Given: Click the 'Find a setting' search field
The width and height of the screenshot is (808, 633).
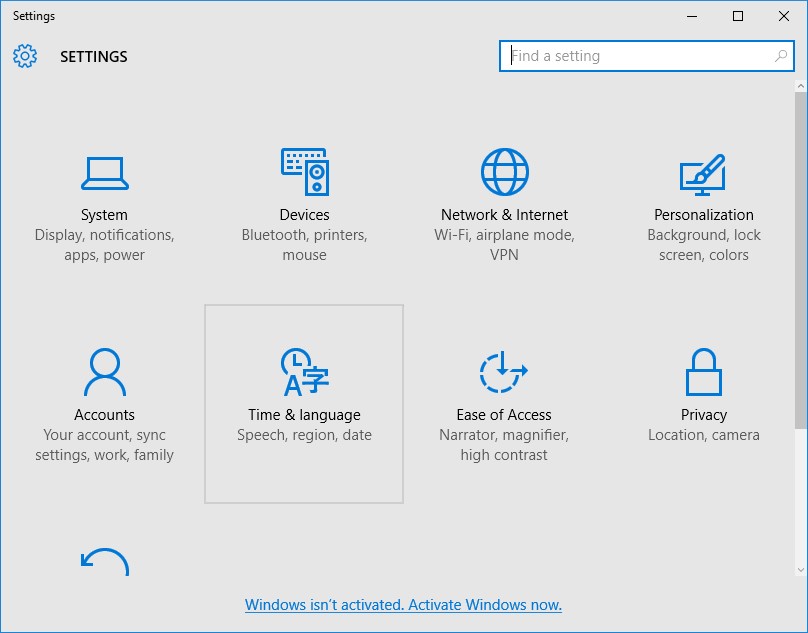Looking at the screenshot, I should click(x=647, y=56).
